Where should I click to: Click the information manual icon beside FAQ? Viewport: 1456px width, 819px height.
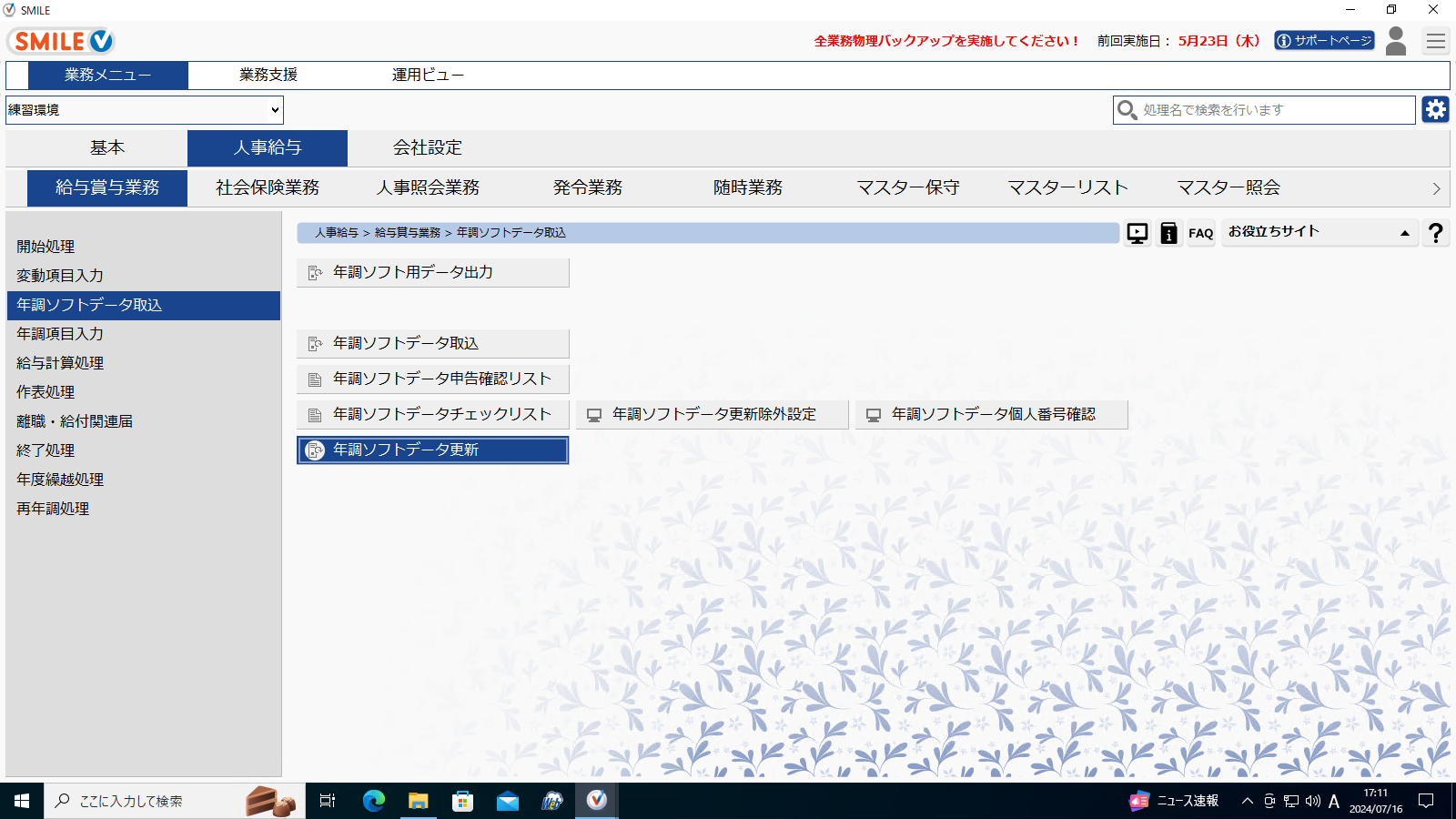[x=1168, y=233]
